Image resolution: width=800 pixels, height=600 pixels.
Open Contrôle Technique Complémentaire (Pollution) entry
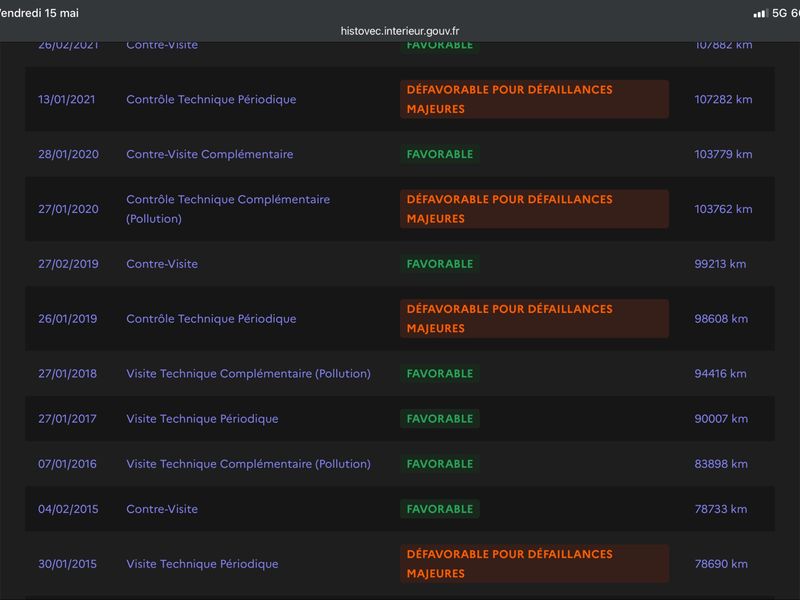tap(228, 209)
